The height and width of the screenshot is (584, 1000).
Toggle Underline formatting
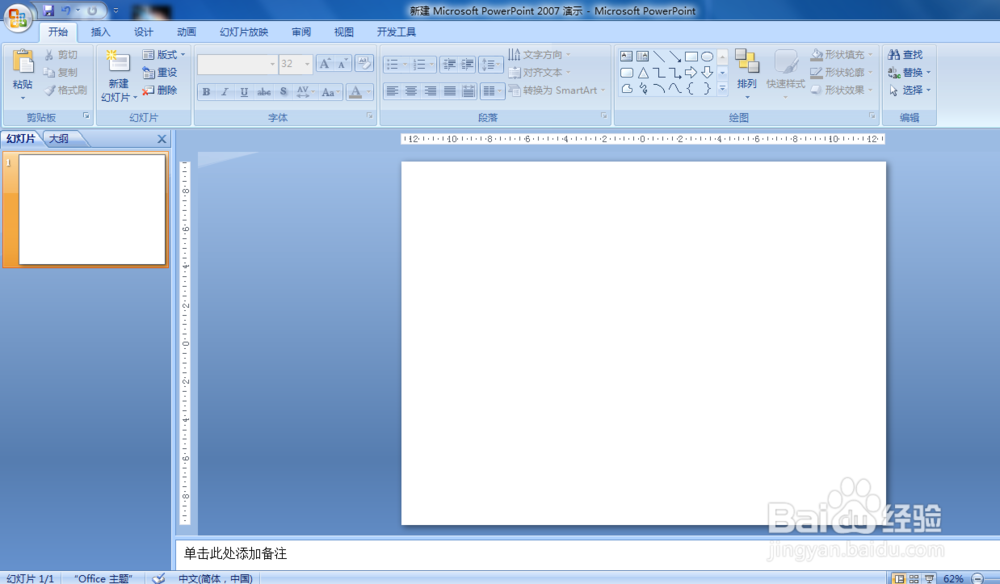point(244,92)
